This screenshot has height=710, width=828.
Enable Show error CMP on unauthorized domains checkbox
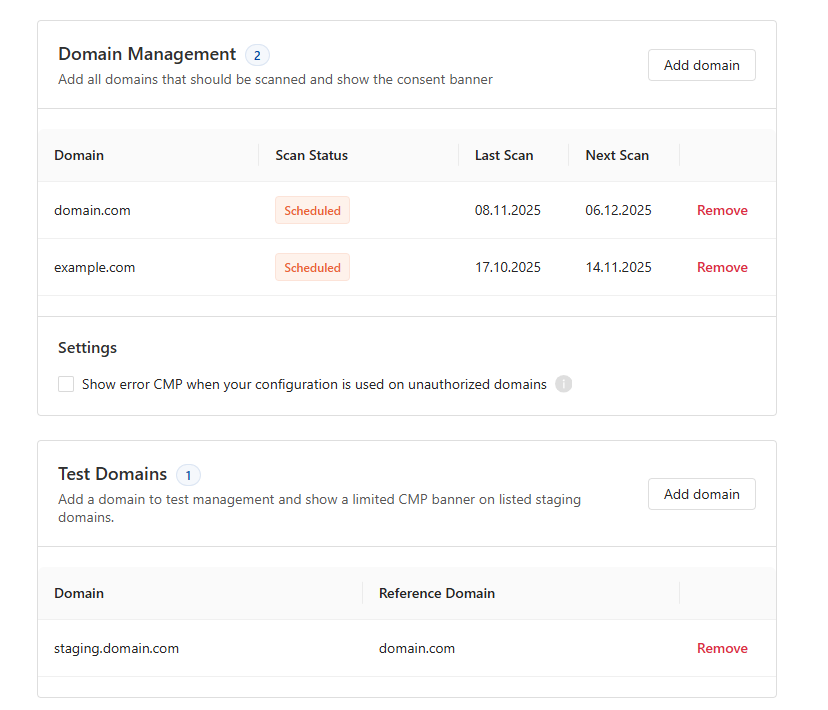pyautogui.click(x=66, y=384)
